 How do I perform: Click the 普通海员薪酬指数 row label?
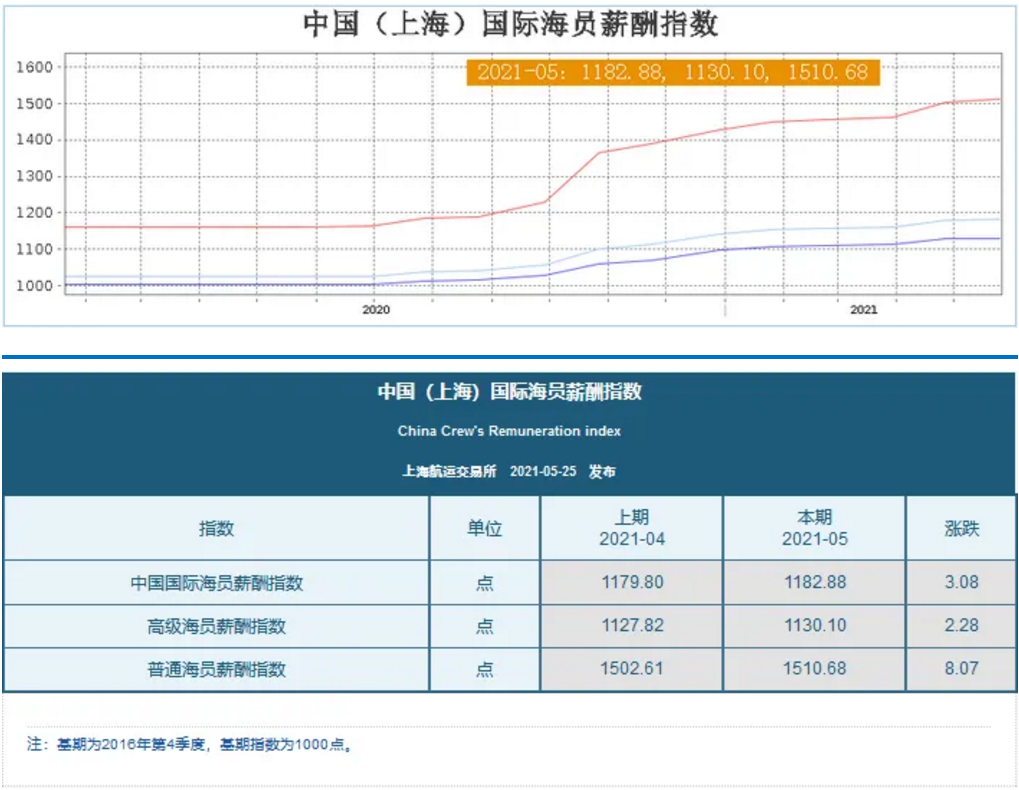(x=216, y=669)
